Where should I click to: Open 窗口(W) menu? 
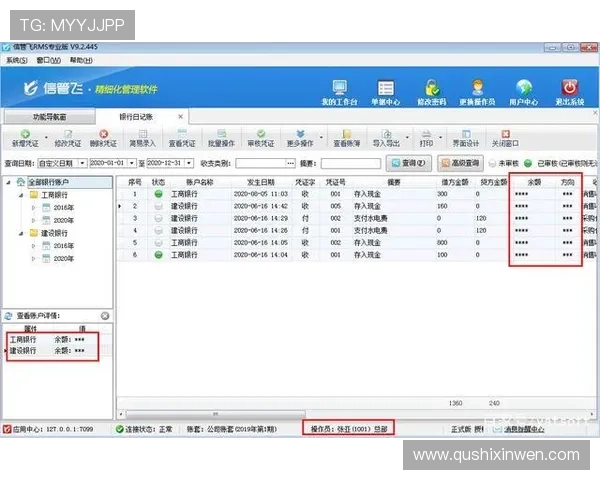click(x=49, y=60)
